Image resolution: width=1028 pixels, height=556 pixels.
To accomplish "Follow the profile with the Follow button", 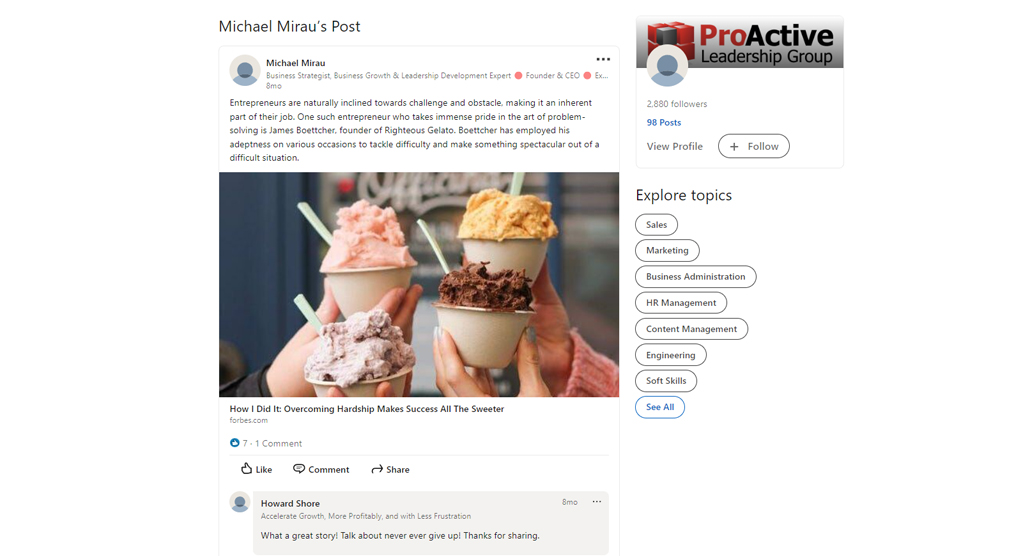I will (753, 146).
